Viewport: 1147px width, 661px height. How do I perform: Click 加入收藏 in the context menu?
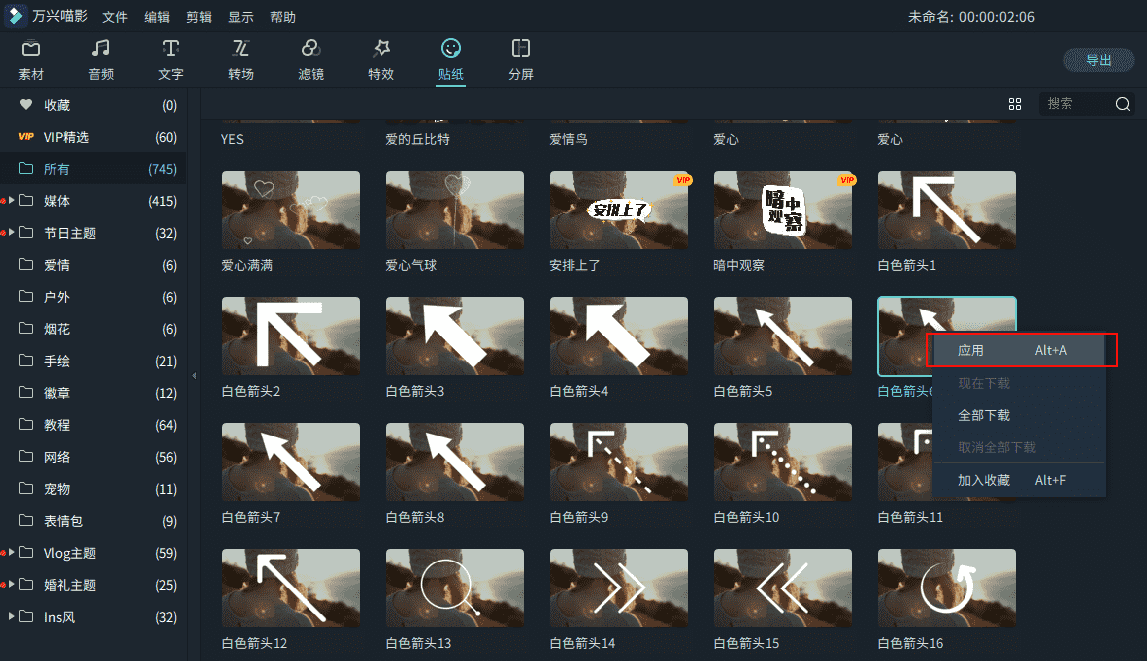tap(984, 480)
